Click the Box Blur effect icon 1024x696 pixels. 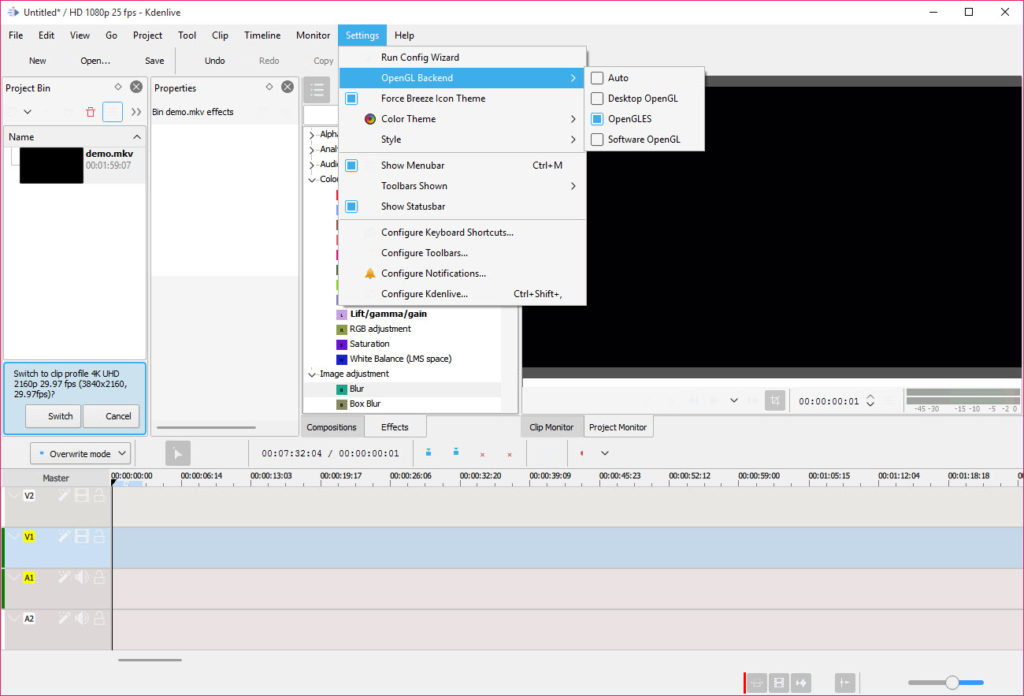(342, 404)
